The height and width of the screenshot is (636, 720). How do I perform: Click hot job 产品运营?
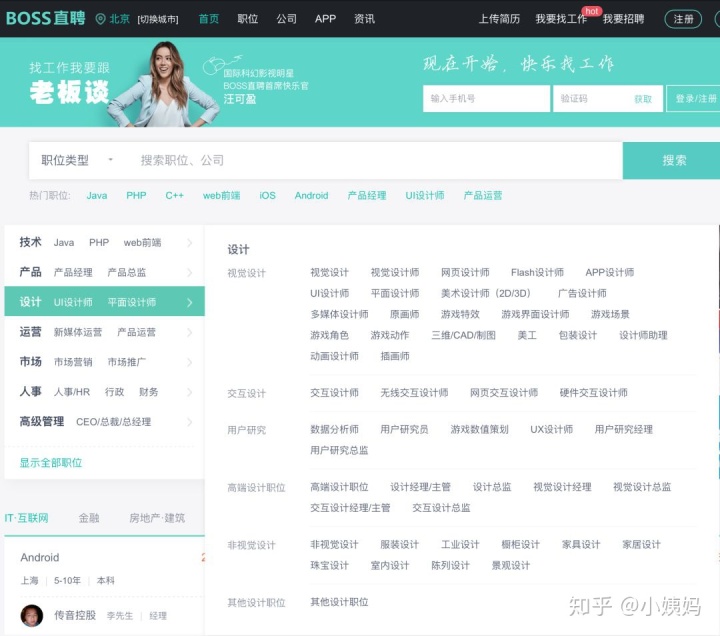483,196
